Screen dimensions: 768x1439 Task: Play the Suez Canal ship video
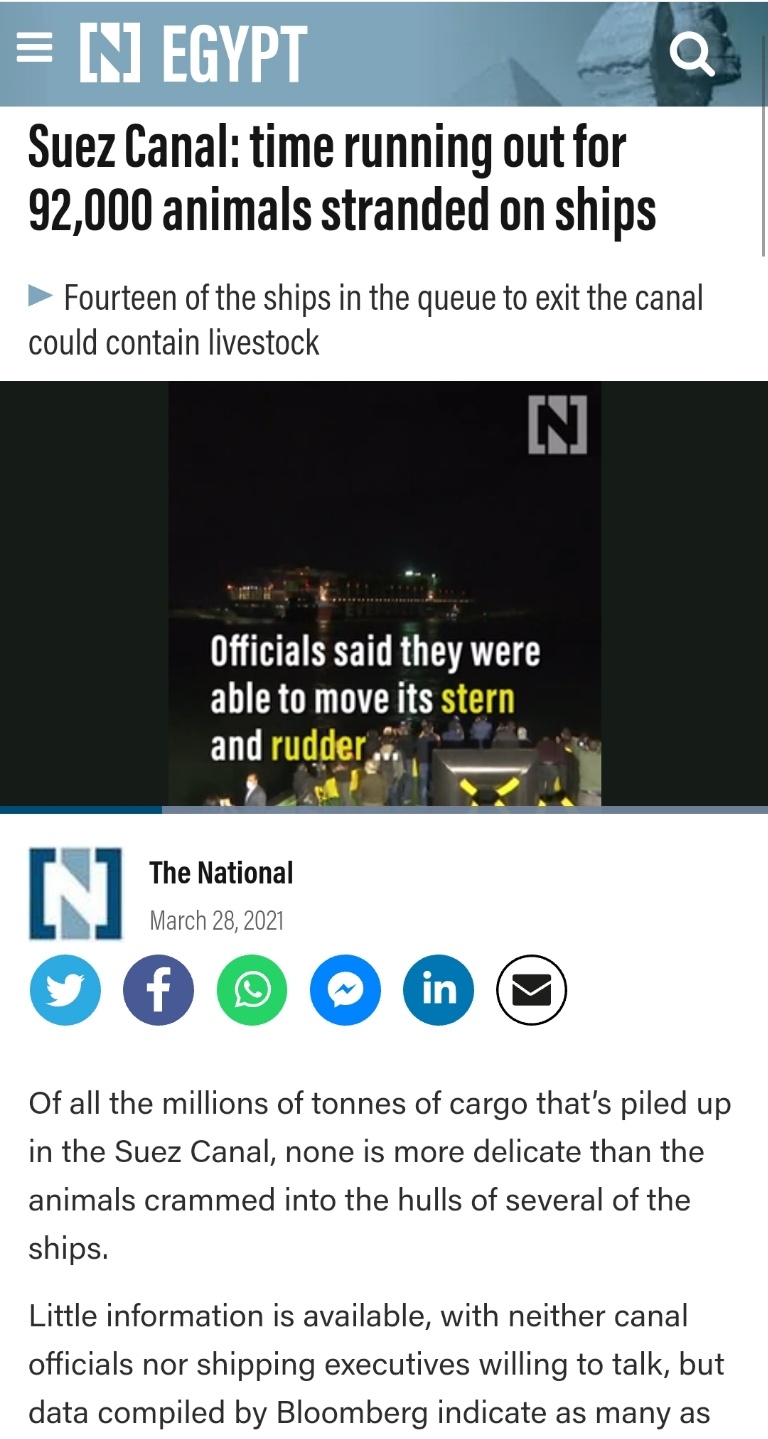coord(385,593)
